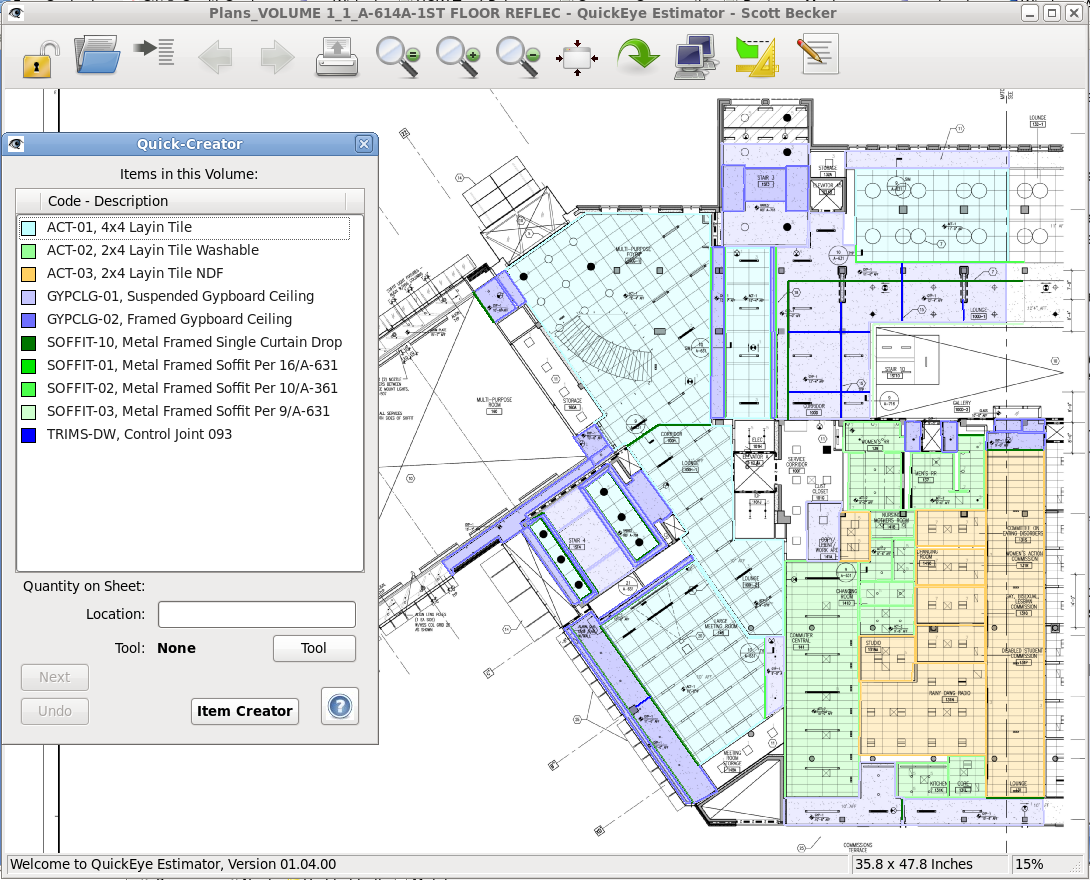The height and width of the screenshot is (880, 1090).
Task: Click the fit-to-window arrows icon
Action: click(577, 58)
